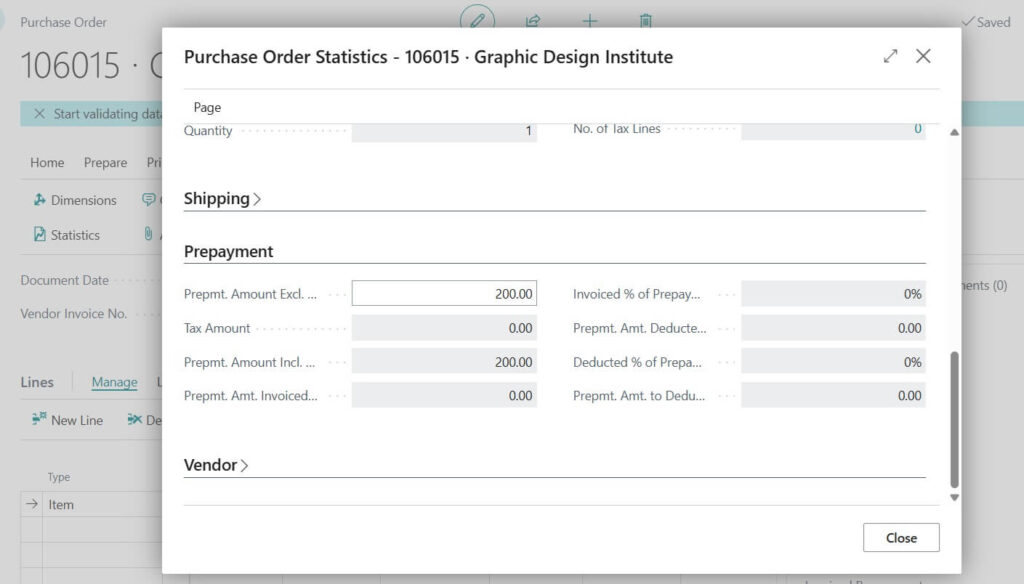
Task: Open the Manage menu above the lines
Action: click(114, 382)
